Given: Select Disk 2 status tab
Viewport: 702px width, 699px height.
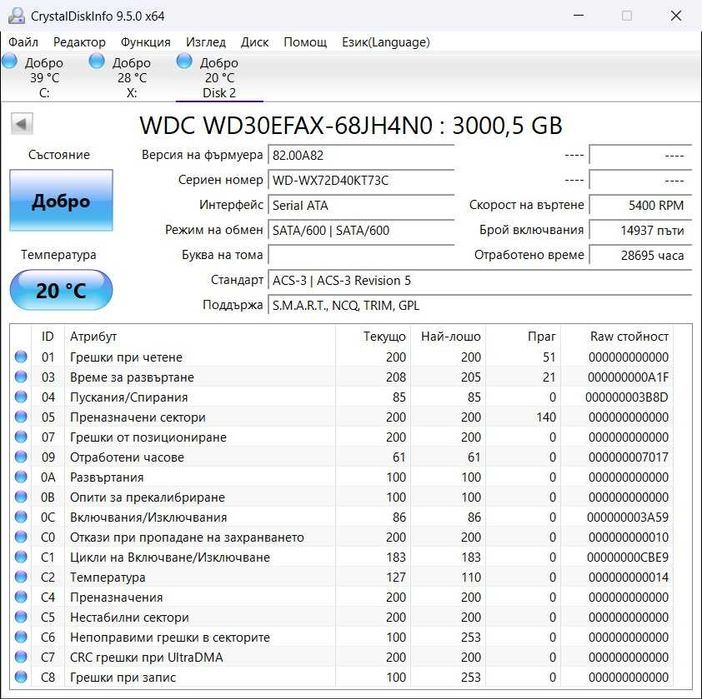Looking at the screenshot, I should (219, 77).
